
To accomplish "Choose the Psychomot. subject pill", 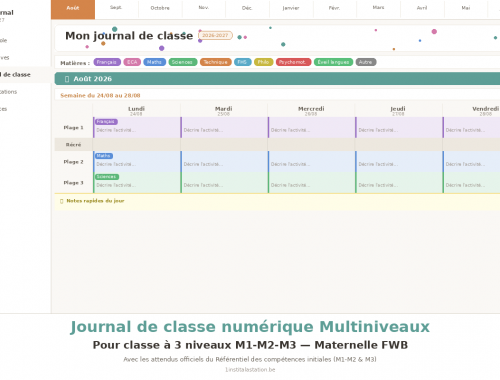I will 293,62.
